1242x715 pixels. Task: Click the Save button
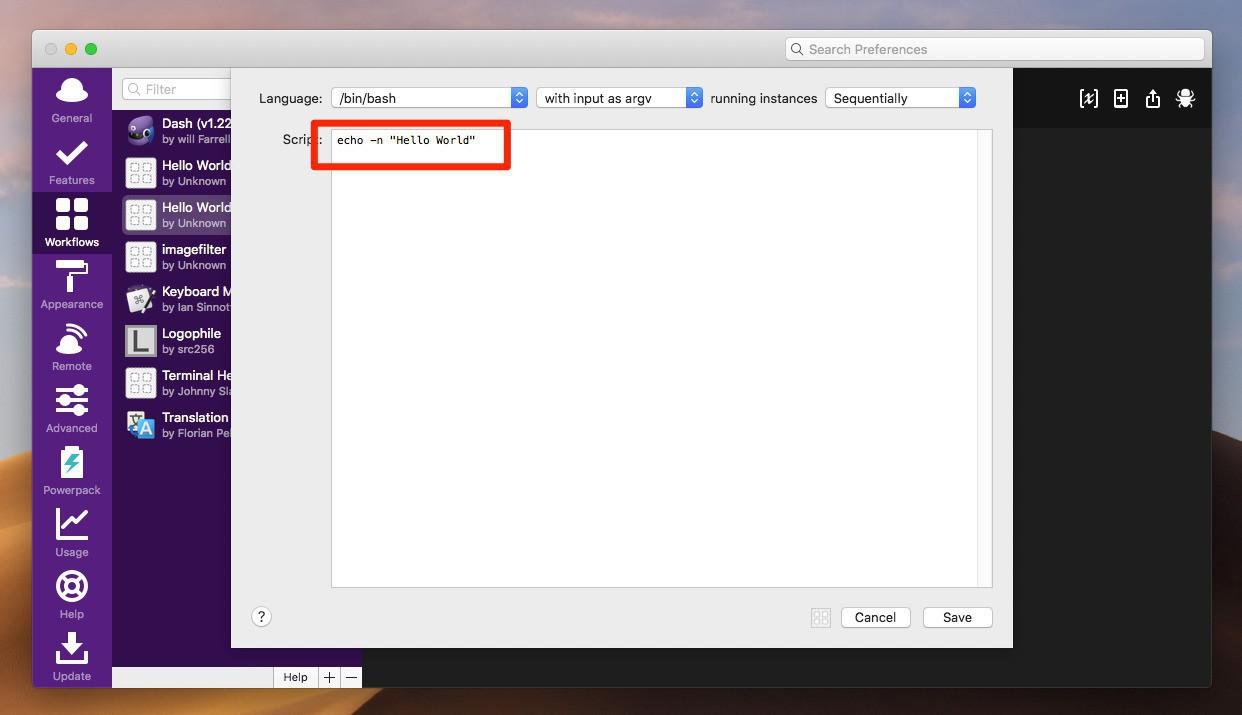pos(957,617)
